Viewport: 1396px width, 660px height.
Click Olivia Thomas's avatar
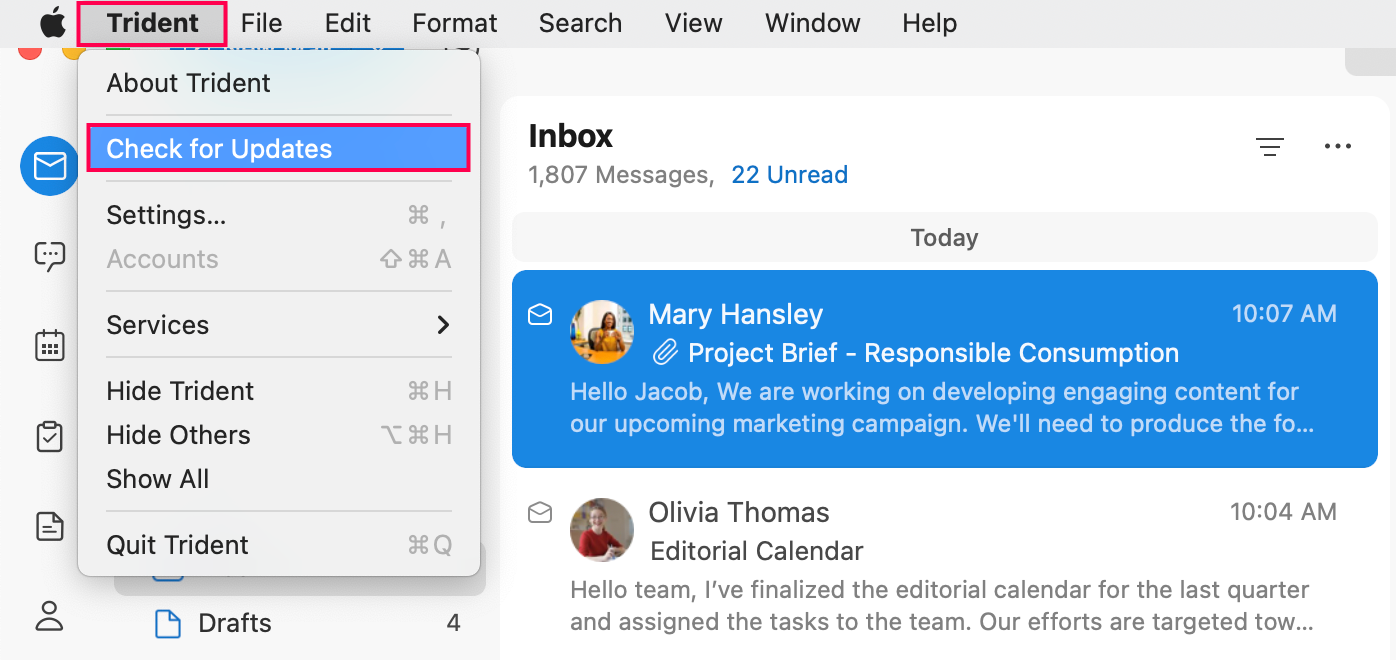click(x=602, y=530)
